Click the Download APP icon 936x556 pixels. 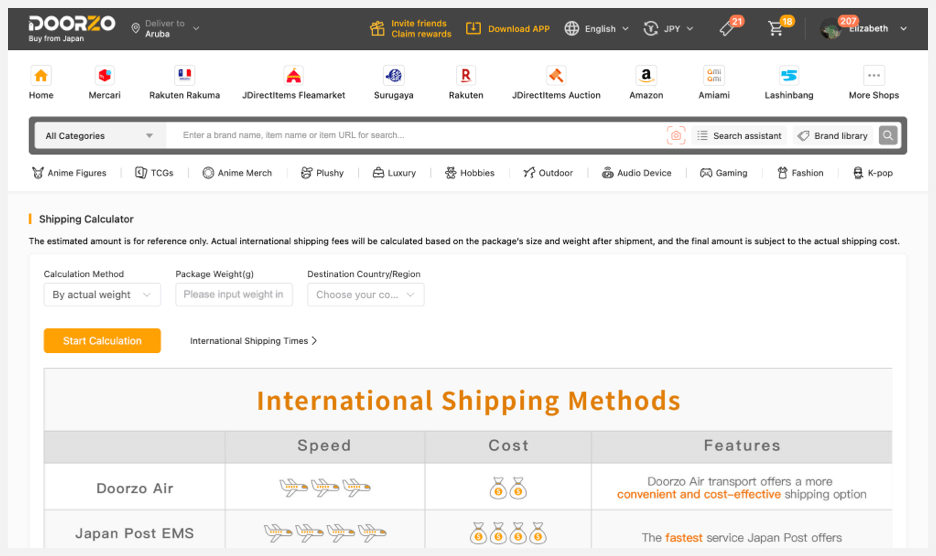(473, 28)
